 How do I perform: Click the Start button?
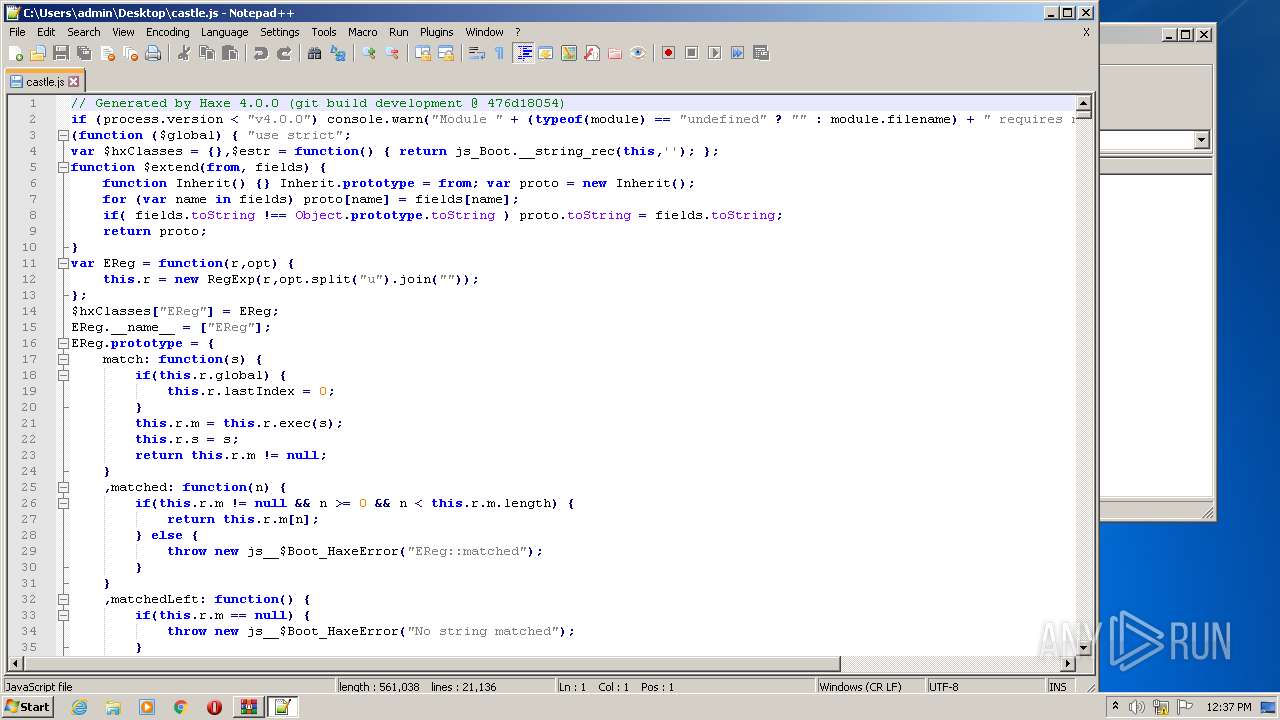(27, 707)
